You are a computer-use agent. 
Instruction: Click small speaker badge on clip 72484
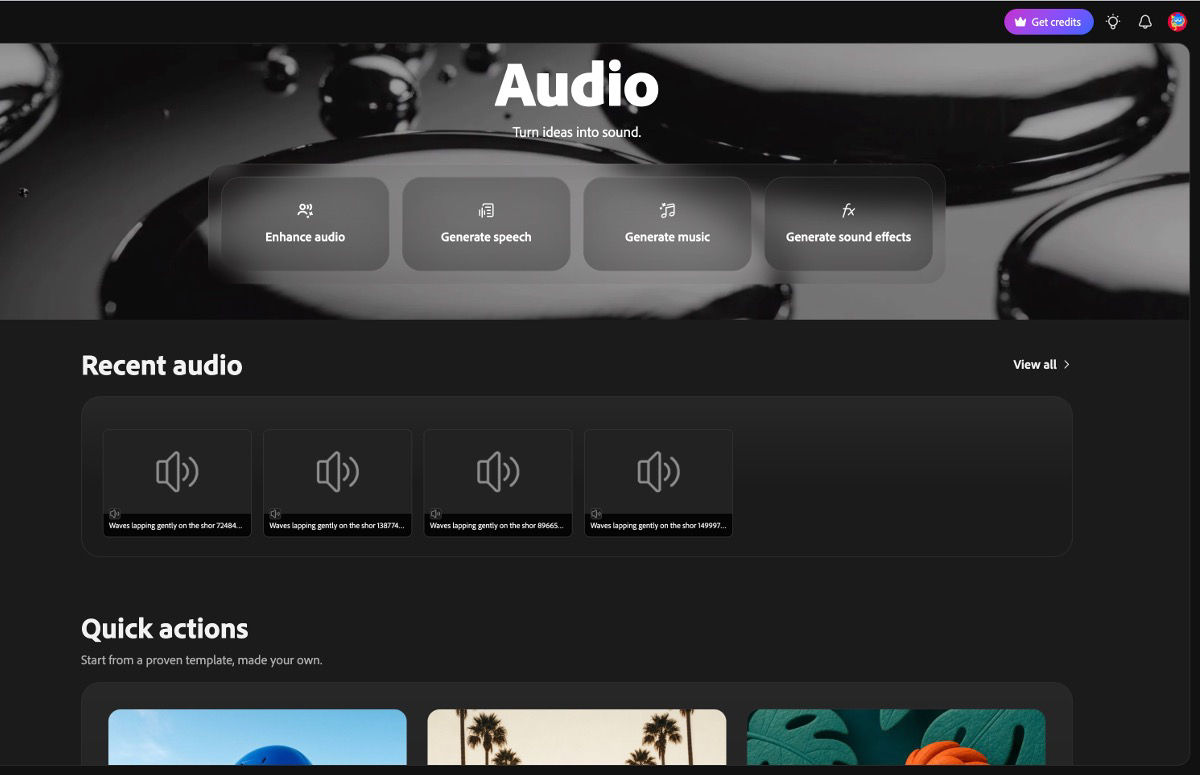[114, 514]
